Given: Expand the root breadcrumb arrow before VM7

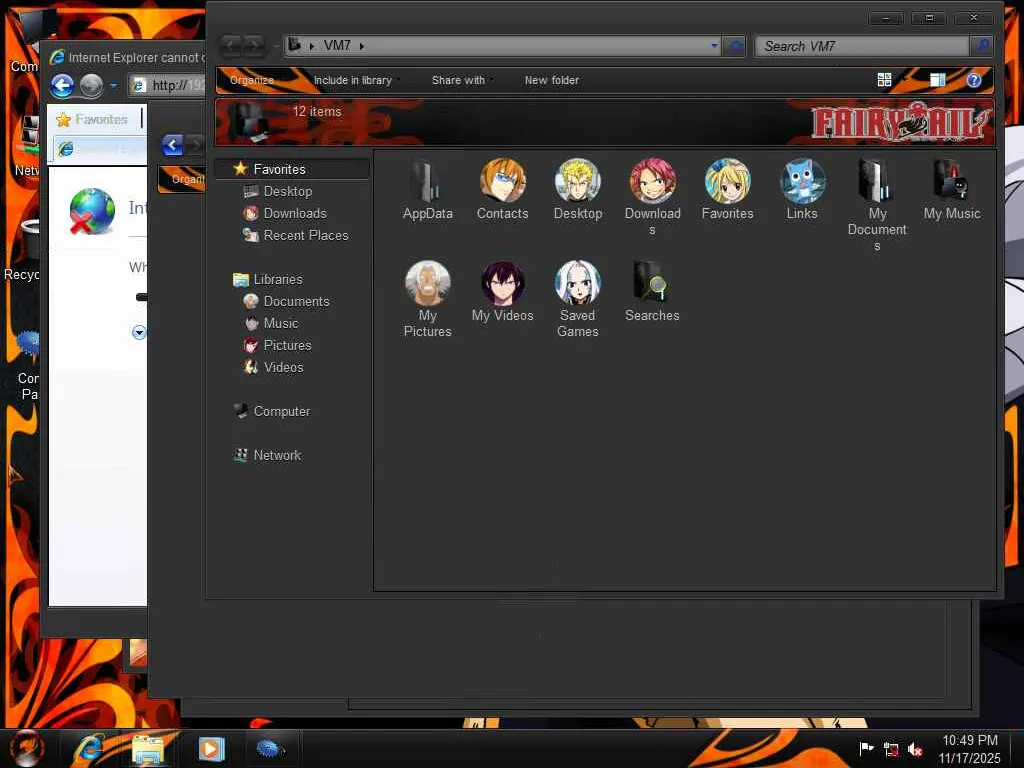Looking at the screenshot, I should (312, 46).
